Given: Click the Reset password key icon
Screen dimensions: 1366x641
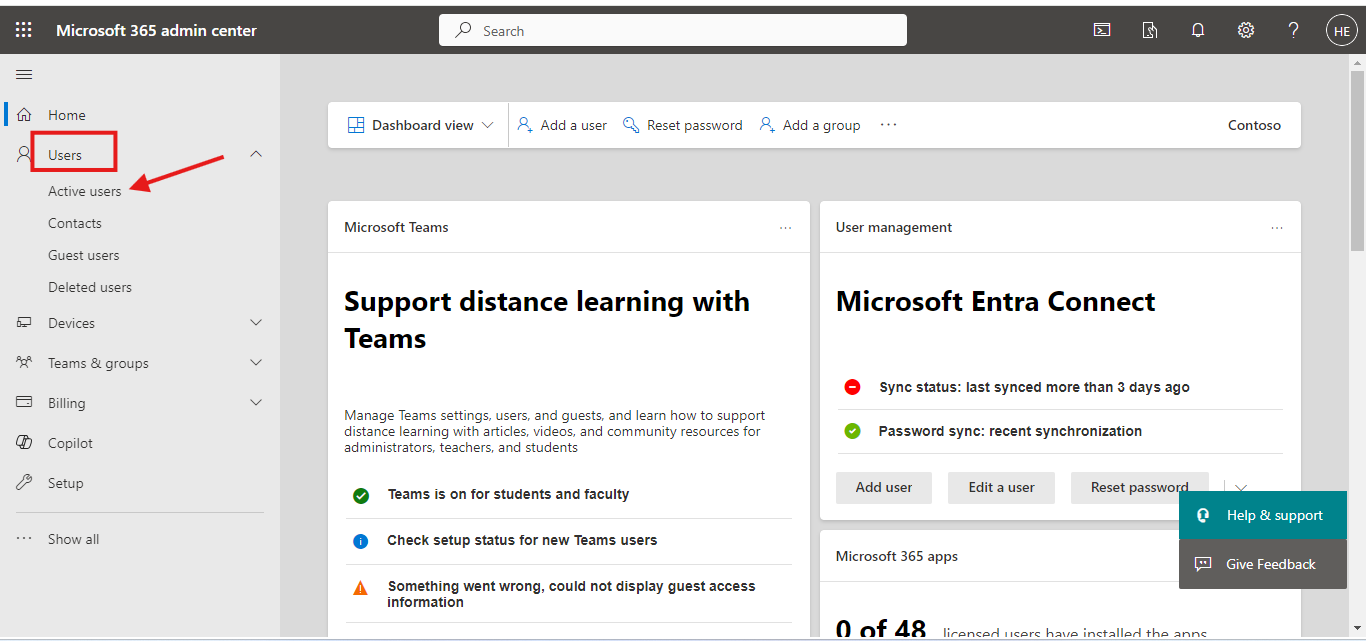Looking at the screenshot, I should tap(631, 125).
